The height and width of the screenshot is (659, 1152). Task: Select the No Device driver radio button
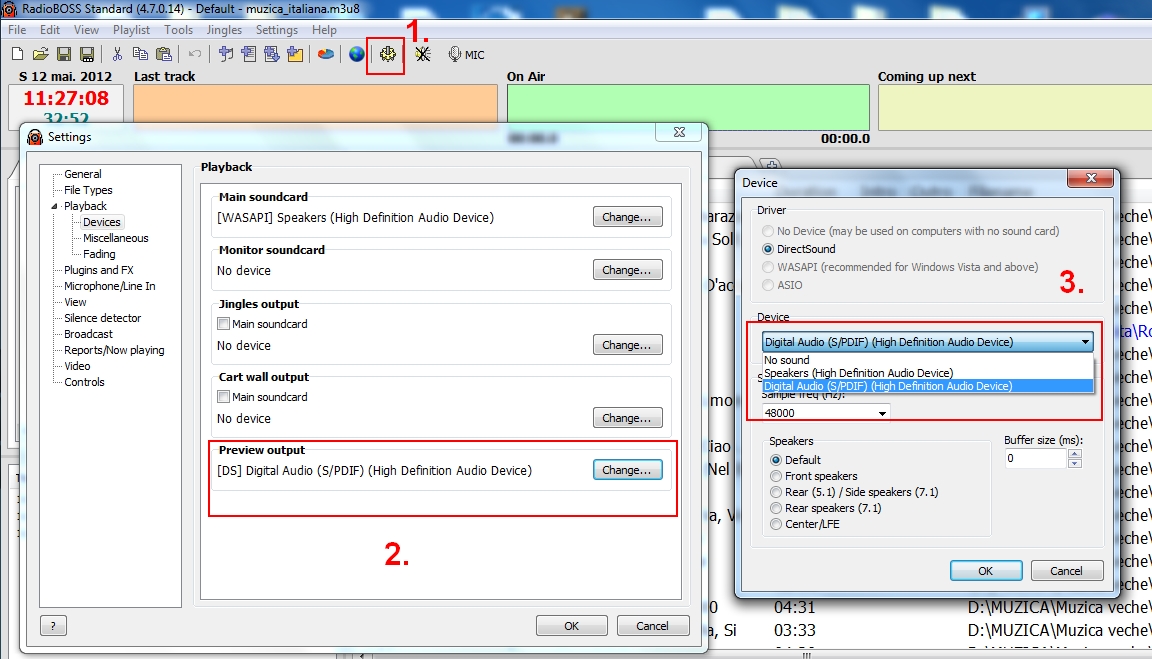(768, 231)
